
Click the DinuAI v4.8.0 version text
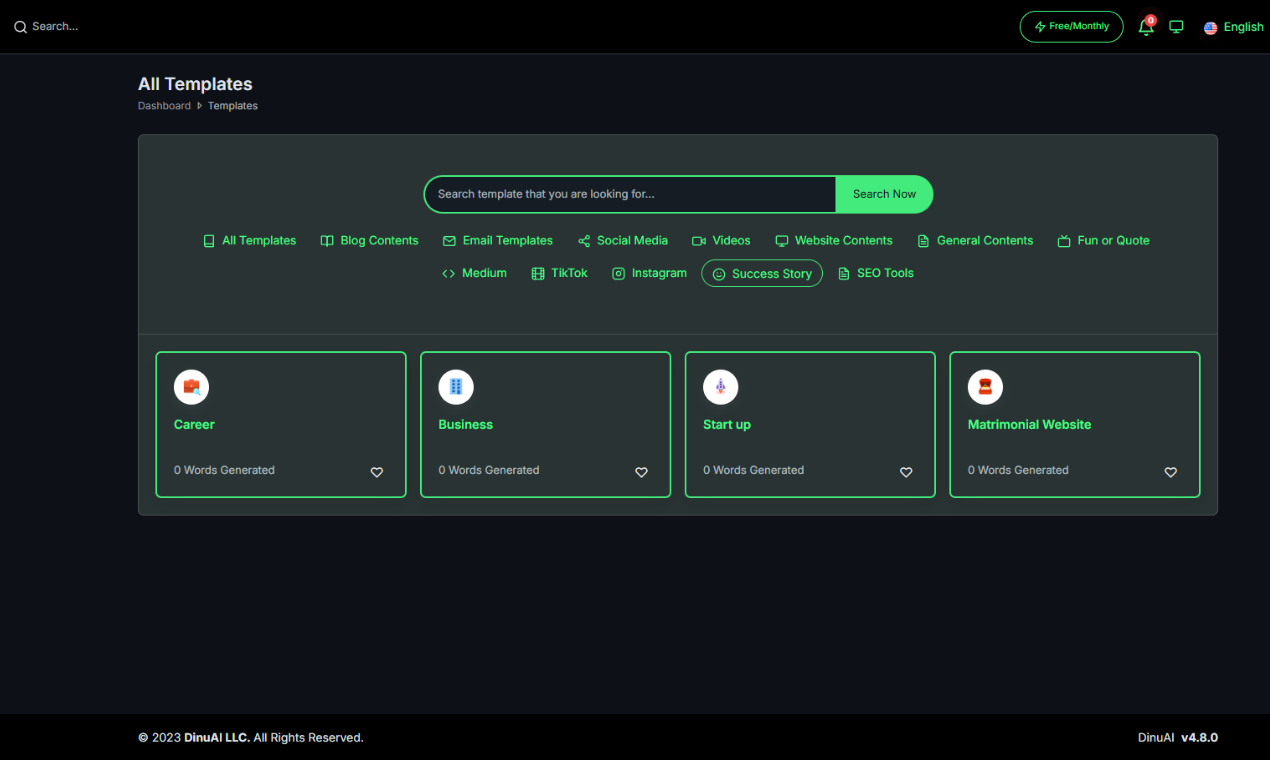(1178, 738)
